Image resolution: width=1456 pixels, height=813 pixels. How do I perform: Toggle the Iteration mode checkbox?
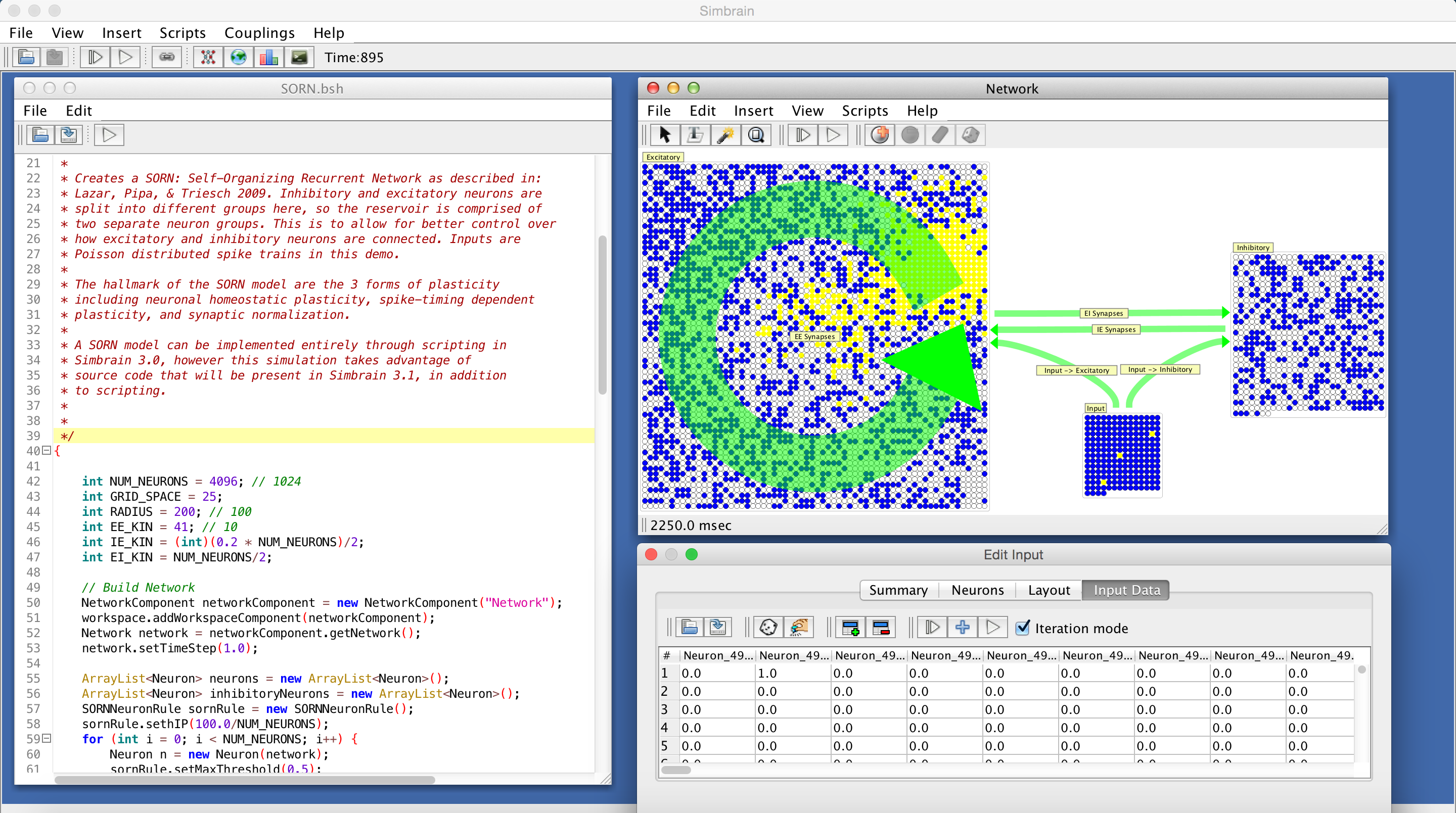coord(1022,628)
